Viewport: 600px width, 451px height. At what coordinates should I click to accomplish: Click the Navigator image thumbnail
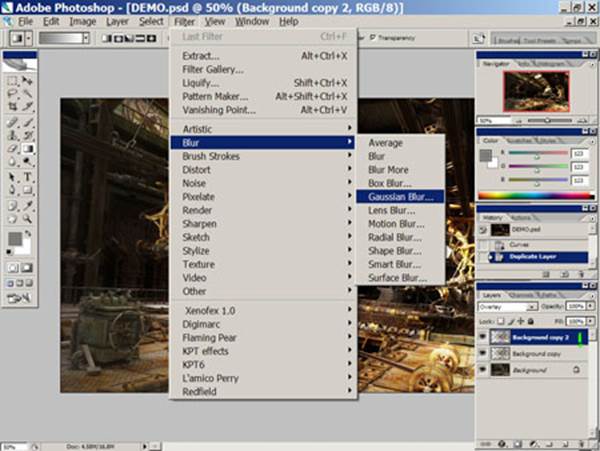click(536, 91)
